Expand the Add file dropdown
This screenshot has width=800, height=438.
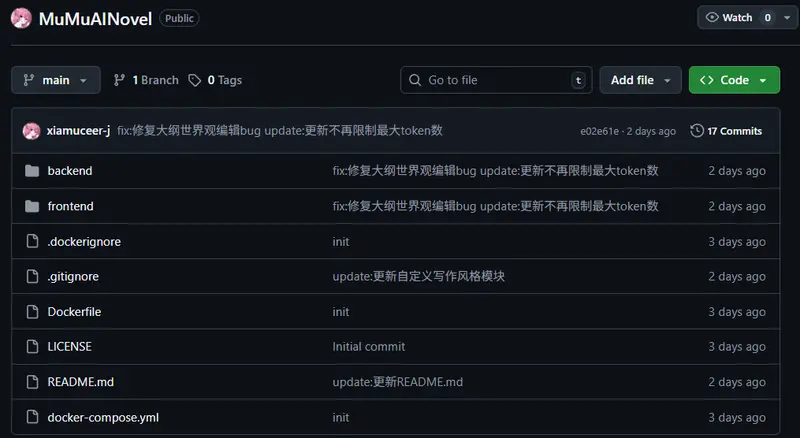(x=640, y=80)
